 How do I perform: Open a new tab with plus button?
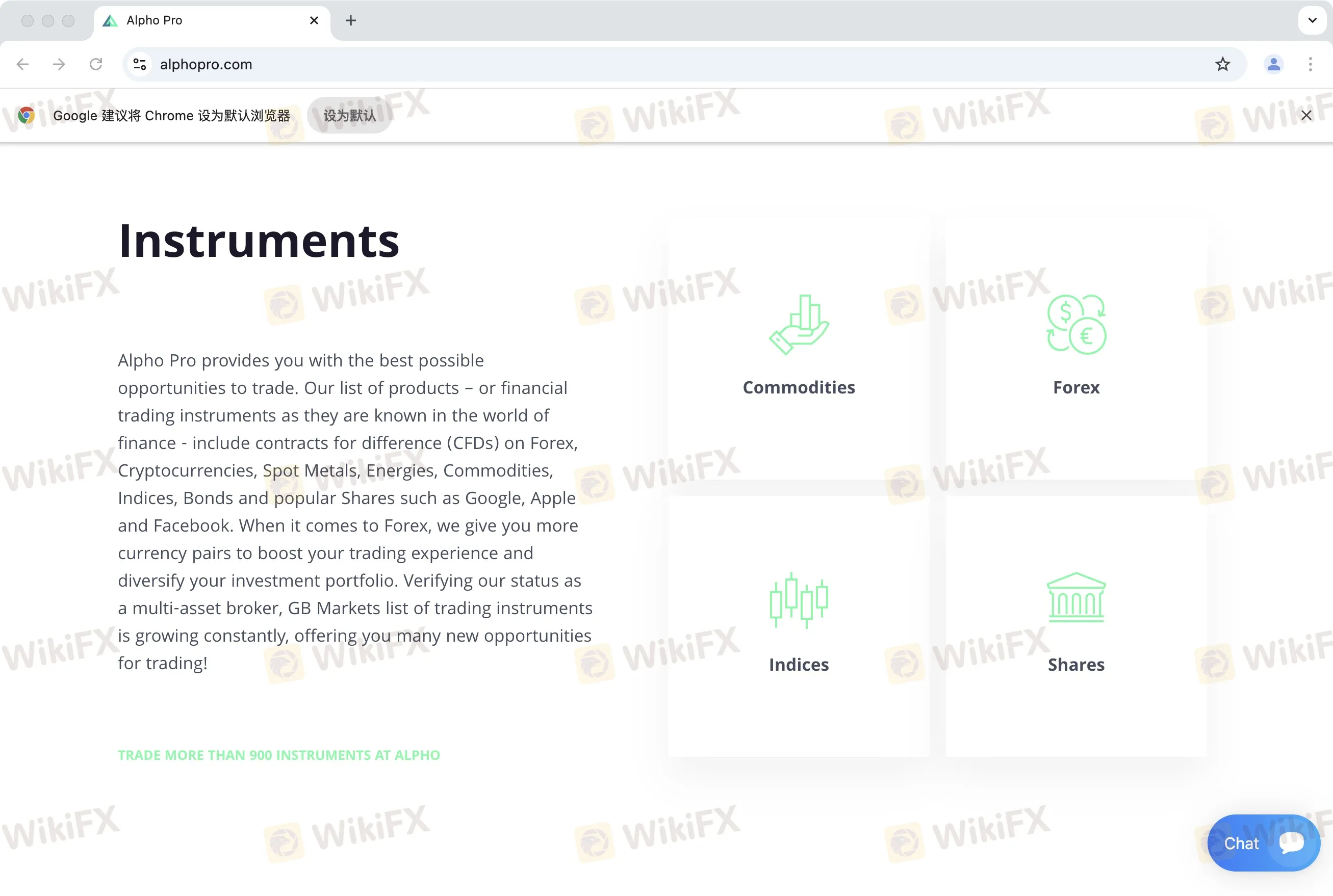[x=350, y=20]
